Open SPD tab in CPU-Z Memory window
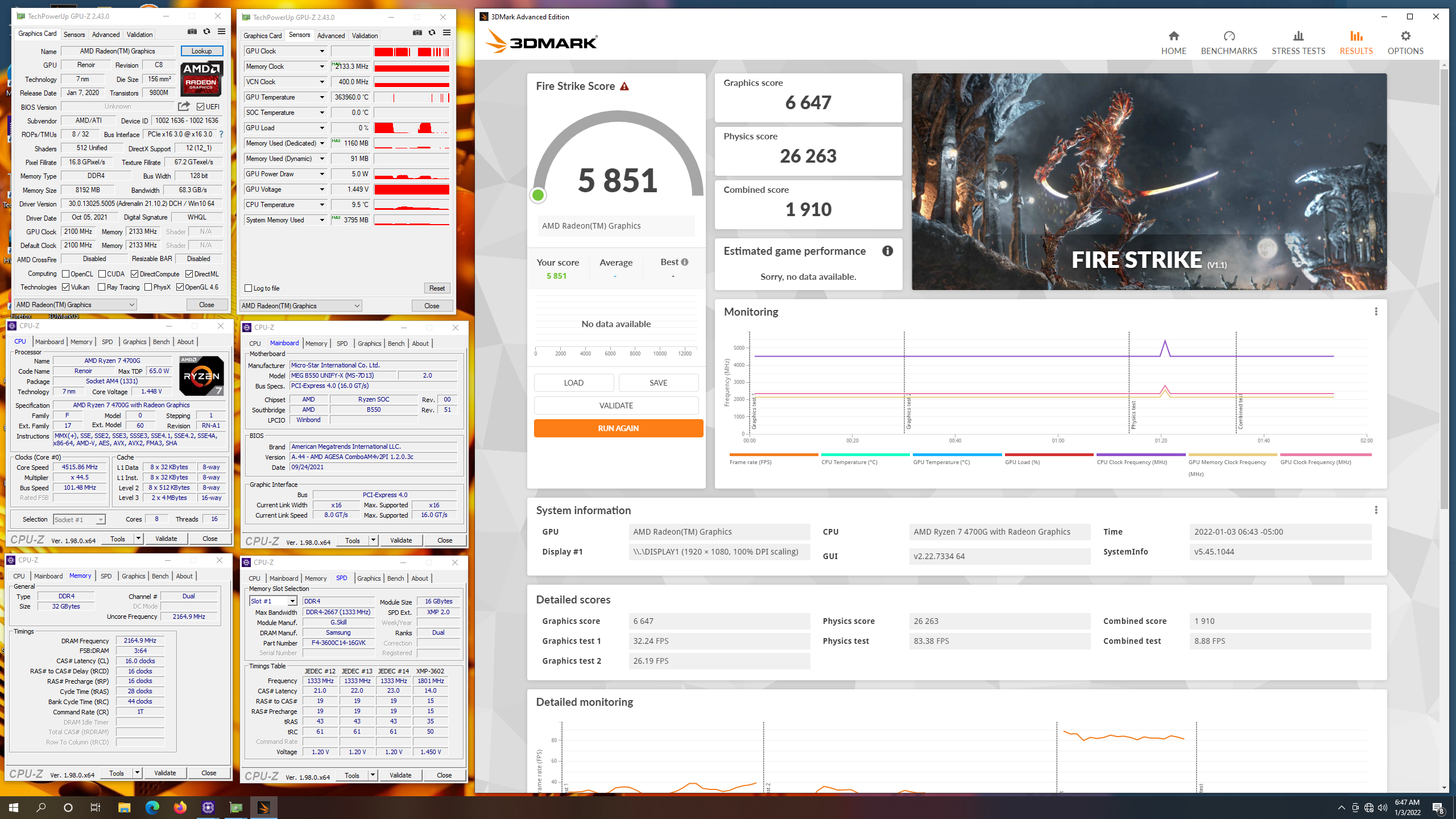The image size is (1456, 819). pyautogui.click(x=106, y=576)
